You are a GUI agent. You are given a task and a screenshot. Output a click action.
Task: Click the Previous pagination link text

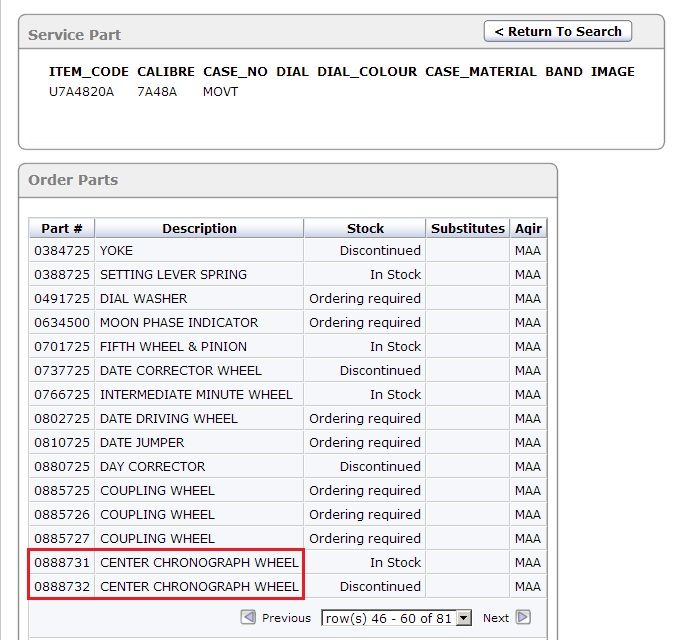point(286,618)
